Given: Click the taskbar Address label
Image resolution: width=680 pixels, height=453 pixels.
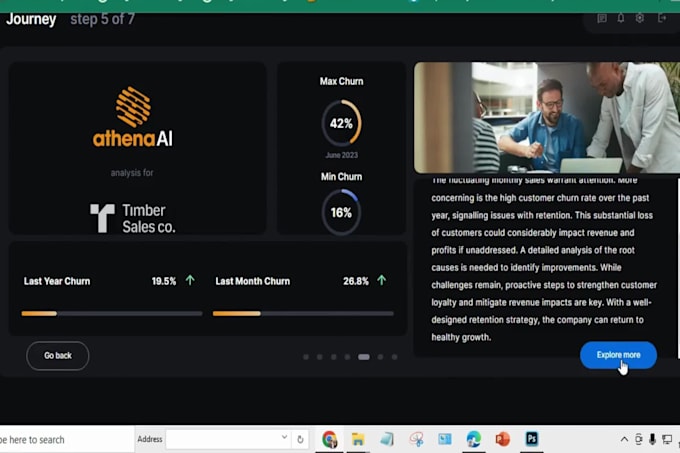Looking at the screenshot, I should tap(150, 439).
